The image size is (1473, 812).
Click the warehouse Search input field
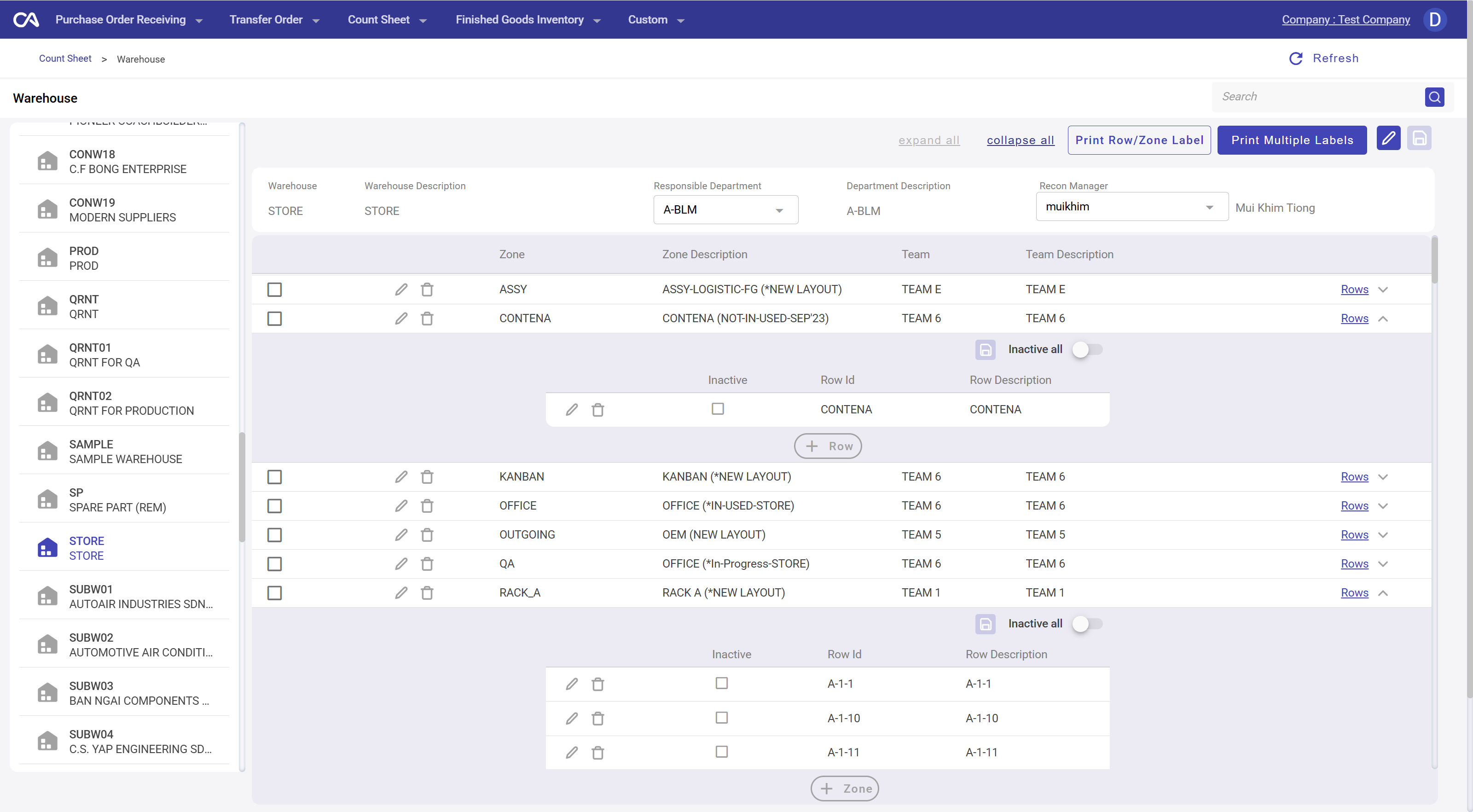(x=1318, y=97)
